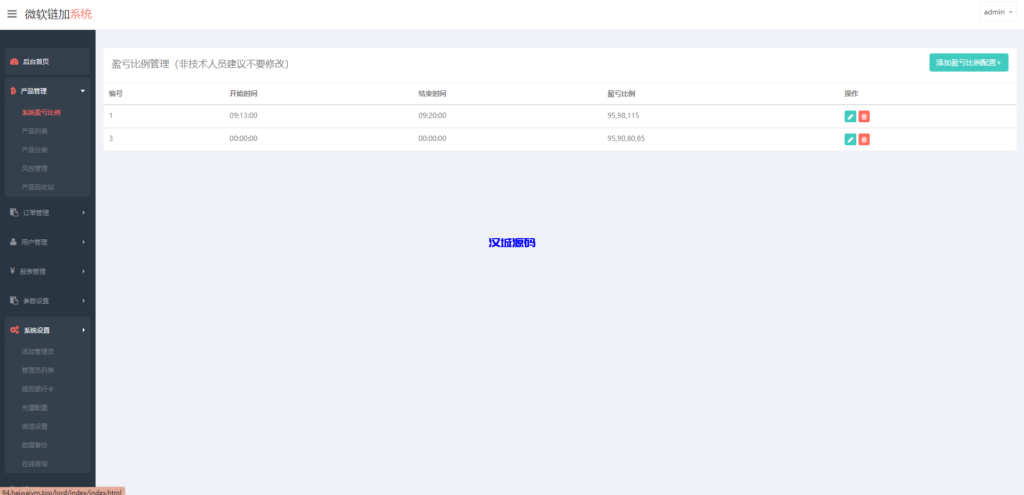Collapse the 产品管理 menu arrow
The height and width of the screenshot is (495, 1024).
(83, 91)
